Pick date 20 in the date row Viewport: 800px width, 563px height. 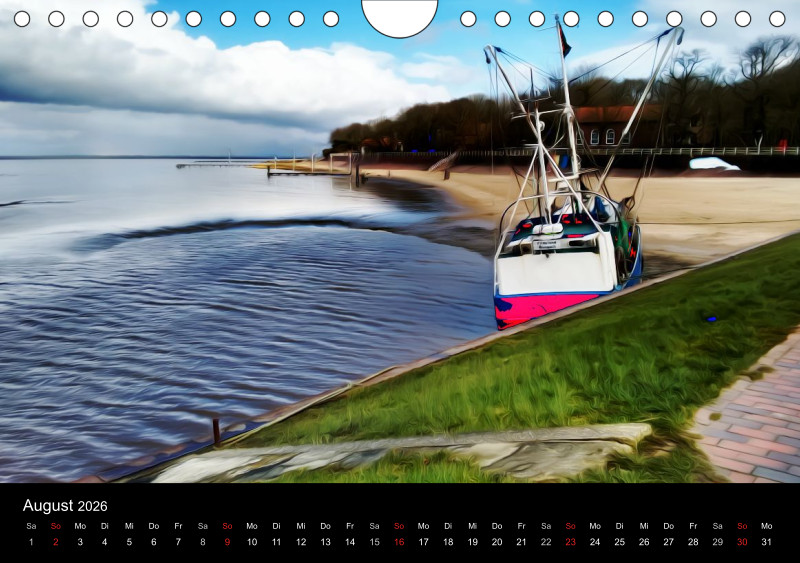[497, 542]
